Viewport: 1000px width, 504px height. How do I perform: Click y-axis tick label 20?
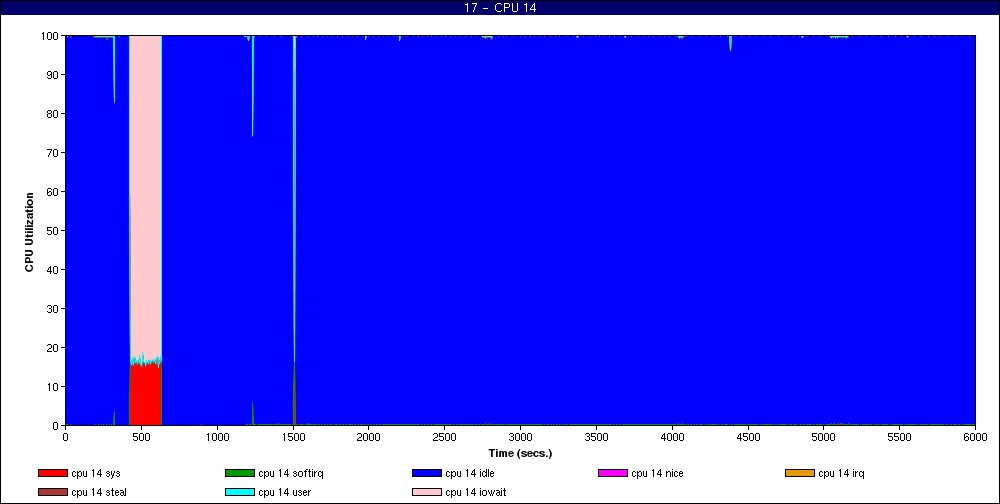[54, 348]
